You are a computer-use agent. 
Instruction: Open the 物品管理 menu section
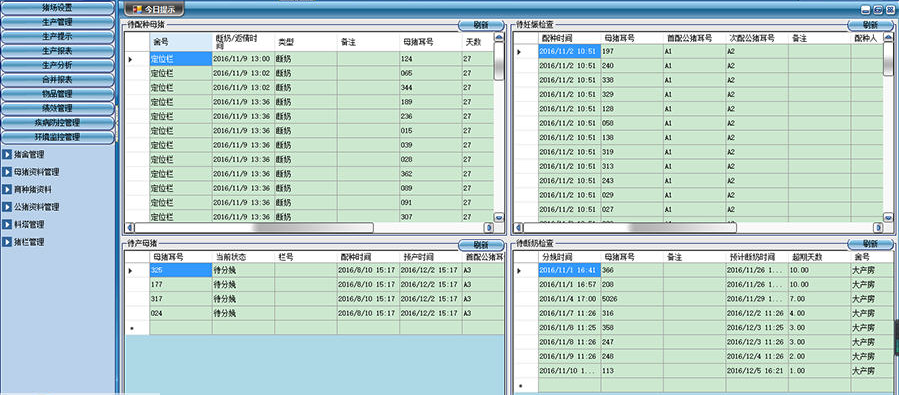(x=57, y=94)
